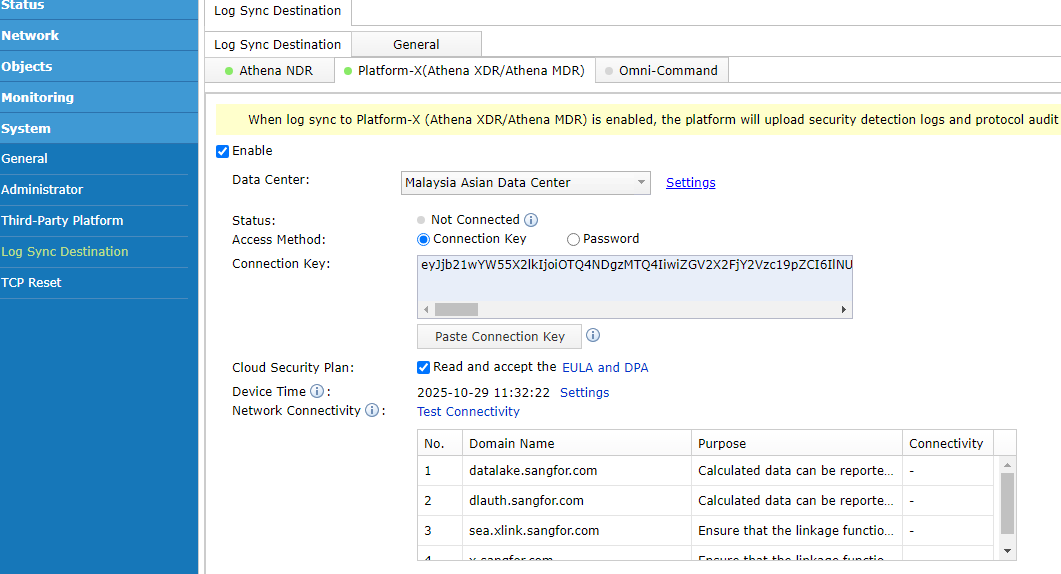Open Monitoring menu in sidebar
Image resolution: width=1061 pixels, height=574 pixels.
point(99,97)
